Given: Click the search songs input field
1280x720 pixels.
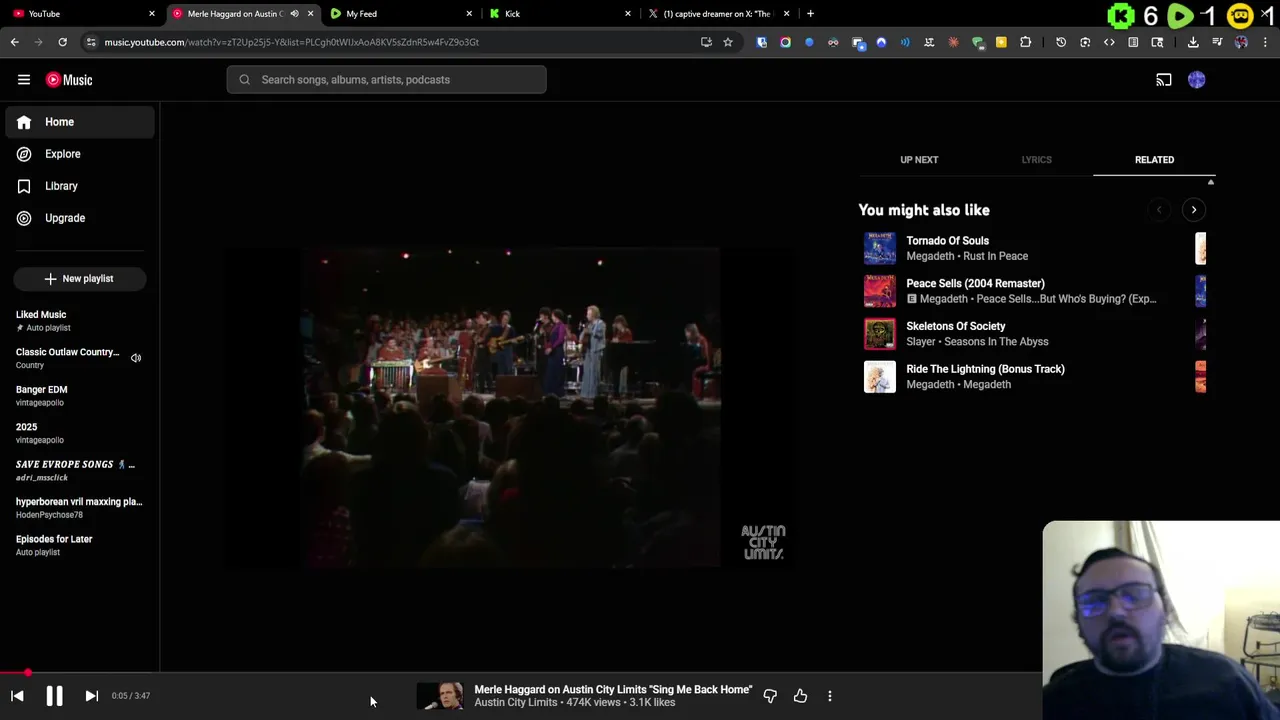Looking at the screenshot, I should [x=386, y=80].
